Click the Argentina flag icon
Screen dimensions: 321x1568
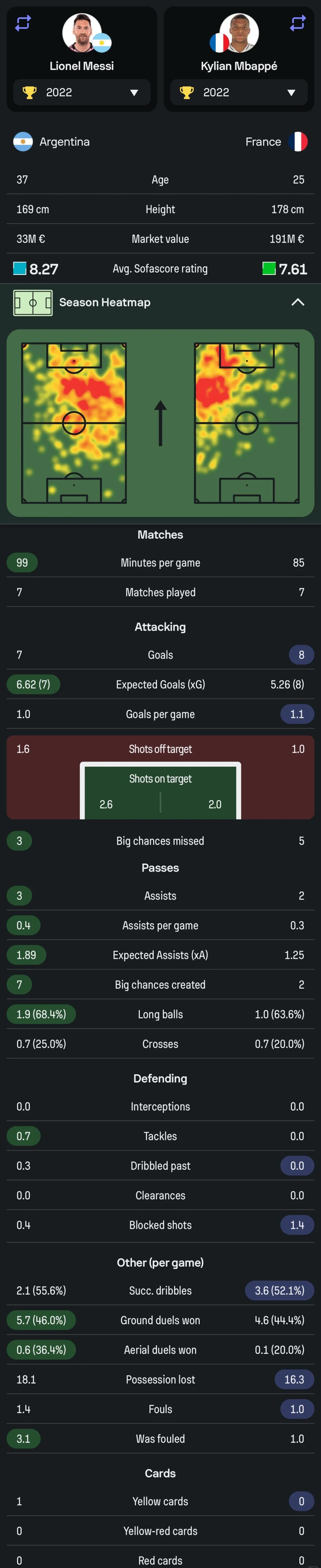[23, 142]
